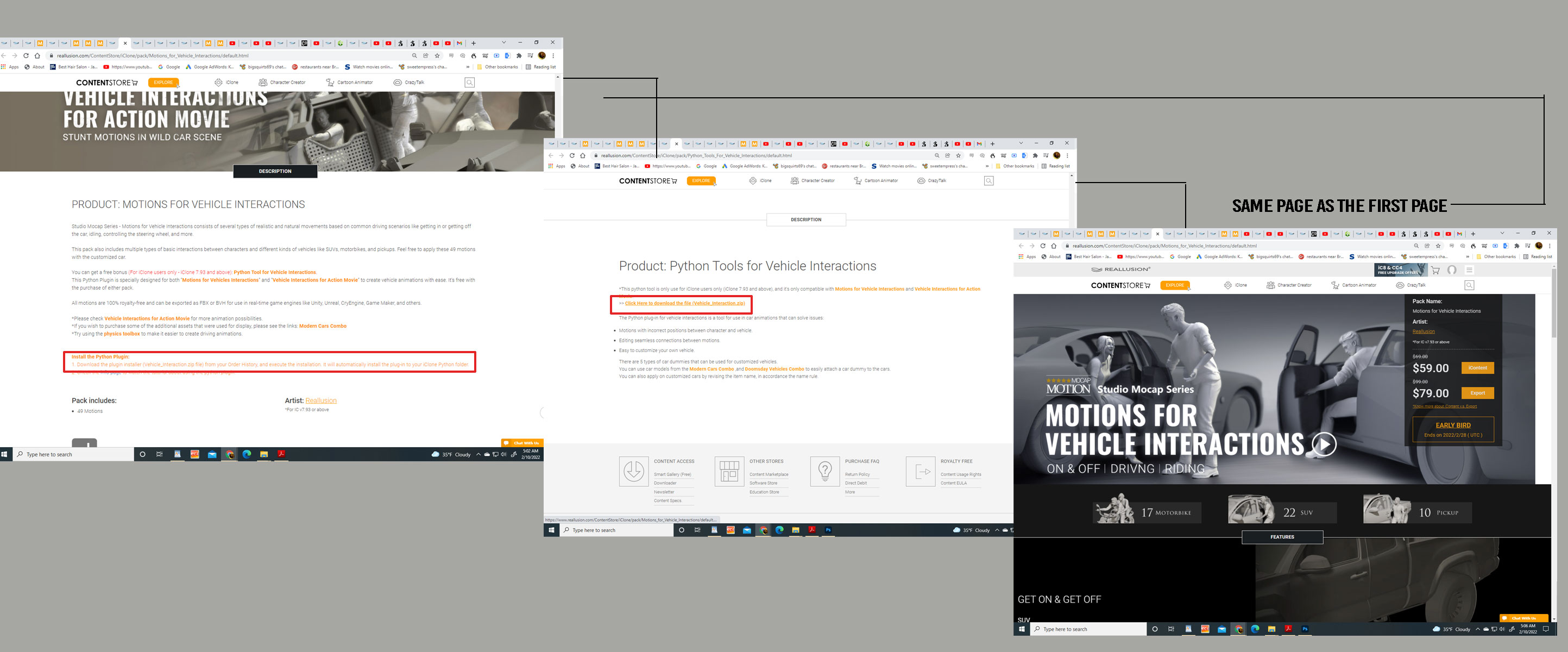Click the Royalty Free arrow icon in footer
1568x652 pixels.
point(921,471)
